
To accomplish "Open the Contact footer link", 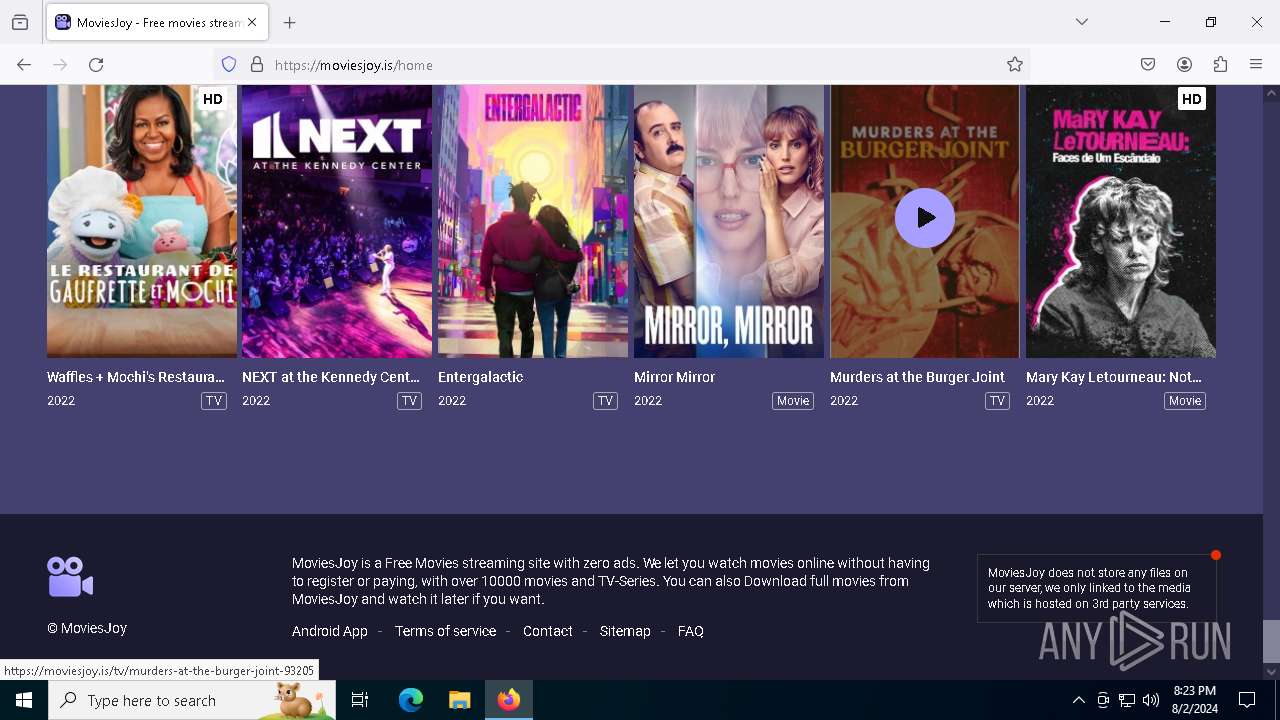I will (x=548, y=631).
